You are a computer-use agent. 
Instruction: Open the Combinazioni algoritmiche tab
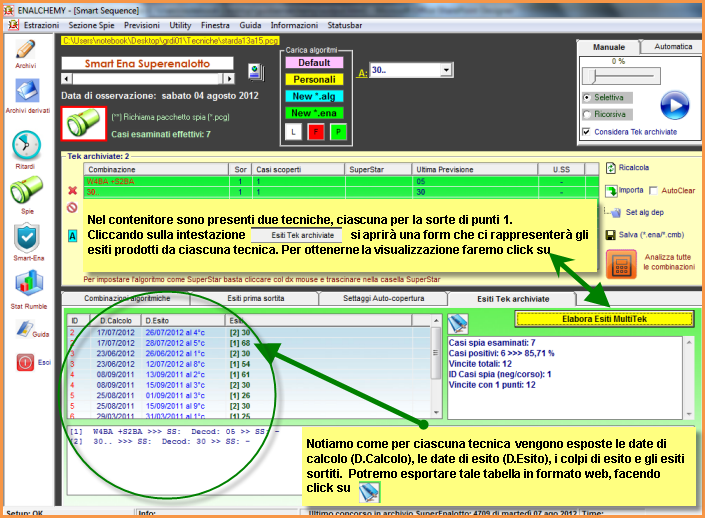click(127, 298)
